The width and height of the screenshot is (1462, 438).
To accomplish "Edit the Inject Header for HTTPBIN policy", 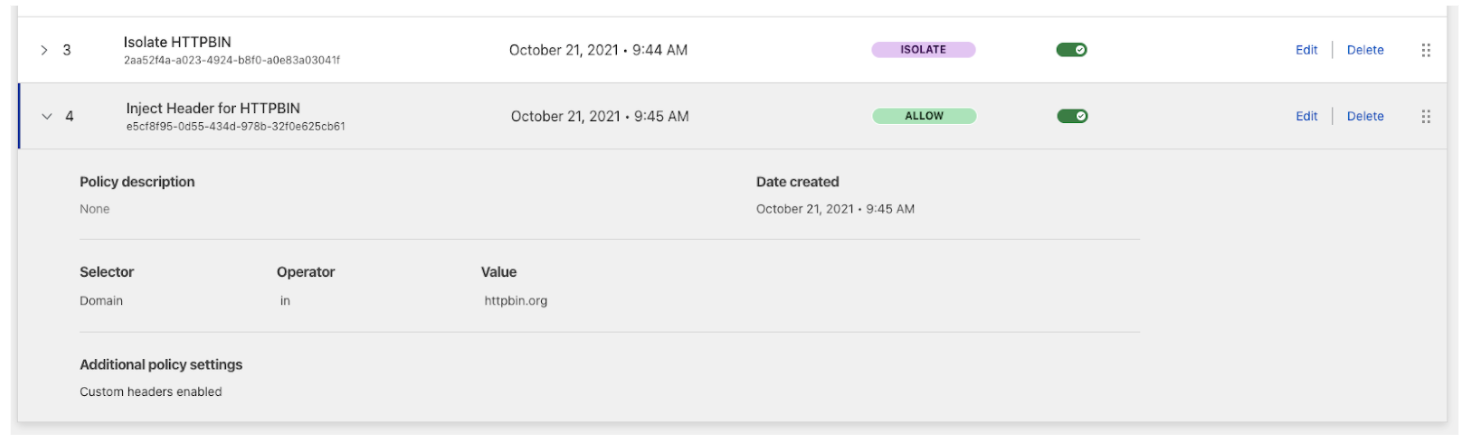I will [x=1306, y=116].
